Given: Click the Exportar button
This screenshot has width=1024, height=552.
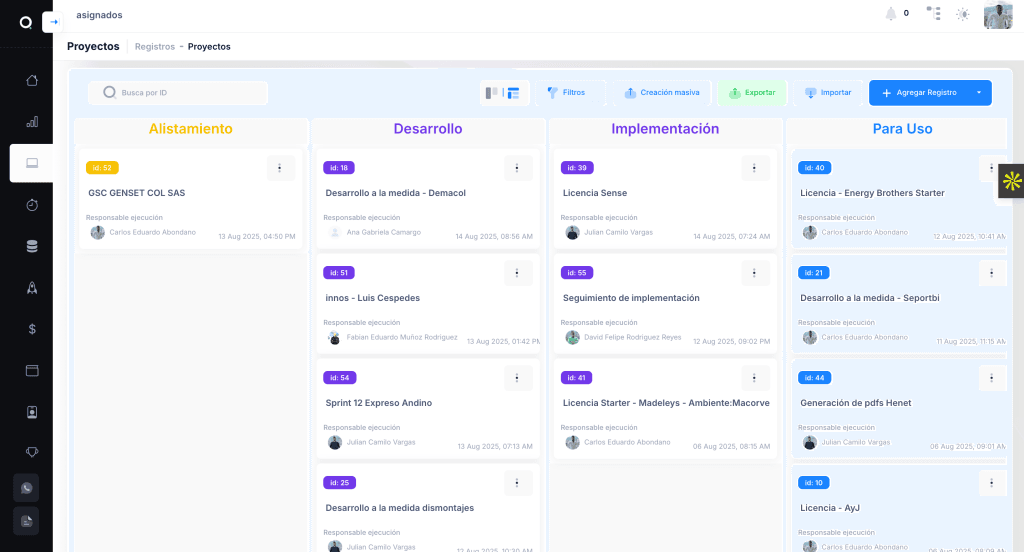Looking at the screenshot, I should tap(752, 93).
